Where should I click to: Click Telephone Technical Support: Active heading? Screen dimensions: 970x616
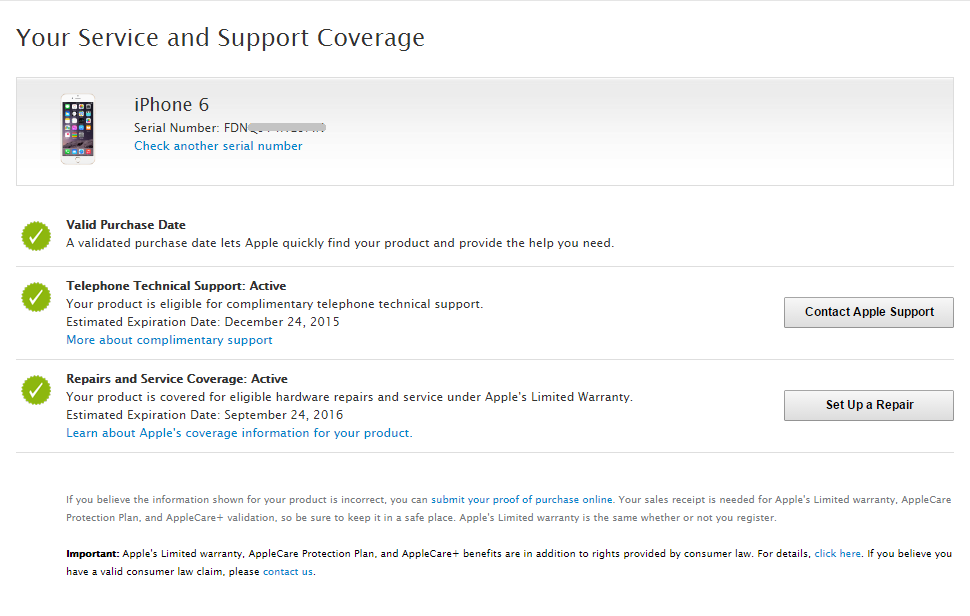point(176,286)
